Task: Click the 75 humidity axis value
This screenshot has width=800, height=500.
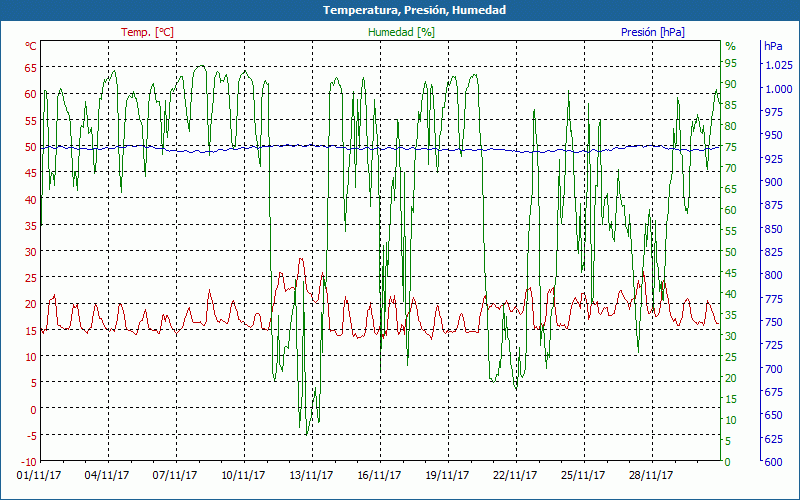Action: pyautogui.click(x=731, y=147)
